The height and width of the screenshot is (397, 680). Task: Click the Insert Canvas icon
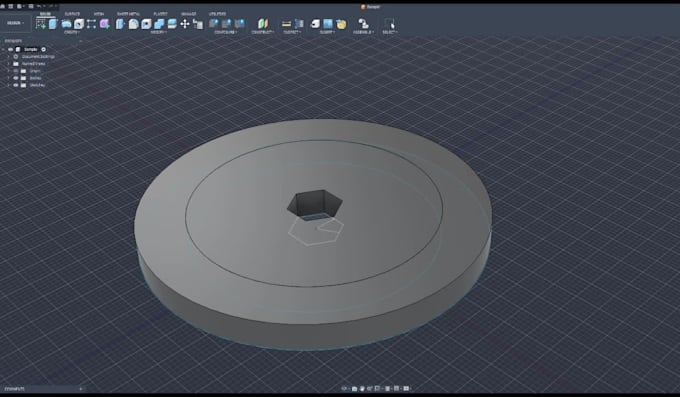click(328, 24)
